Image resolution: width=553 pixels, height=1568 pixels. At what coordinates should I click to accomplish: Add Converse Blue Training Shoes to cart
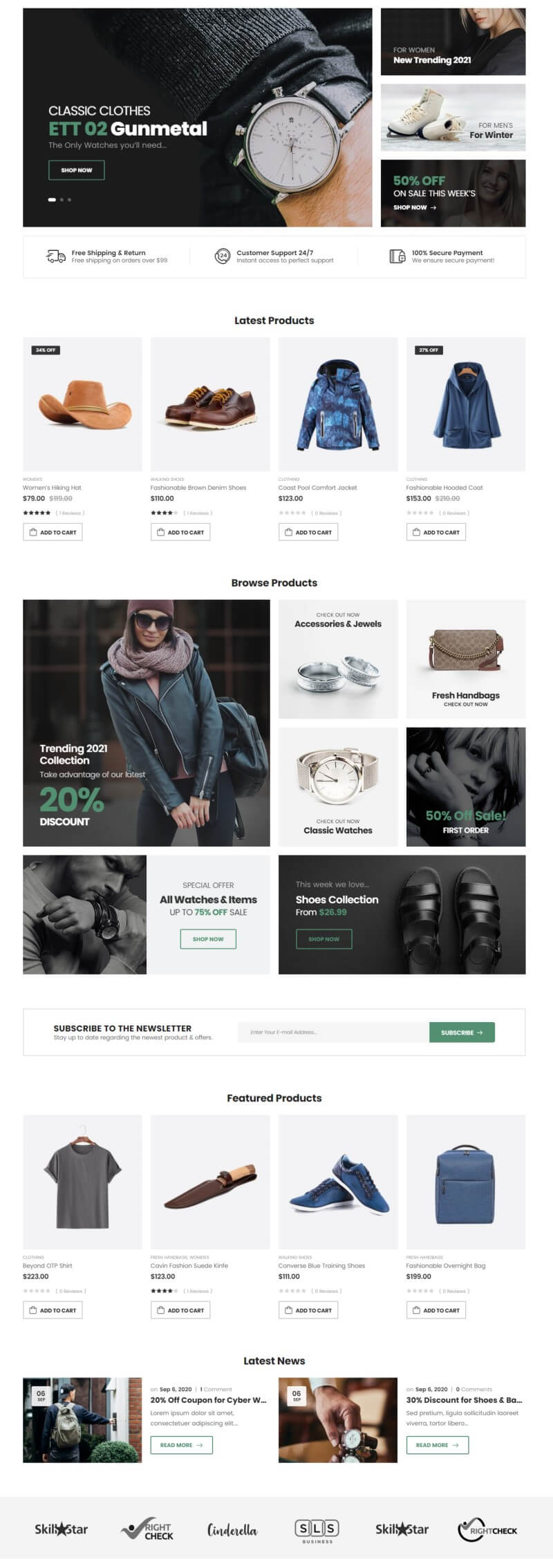[308, 1310]
